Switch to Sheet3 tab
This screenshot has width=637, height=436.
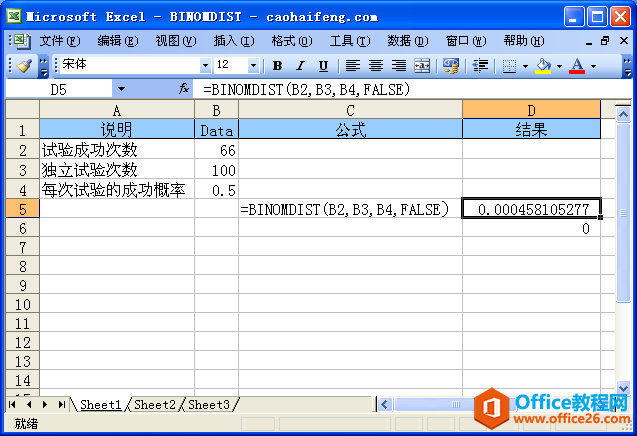click(209, 405)
